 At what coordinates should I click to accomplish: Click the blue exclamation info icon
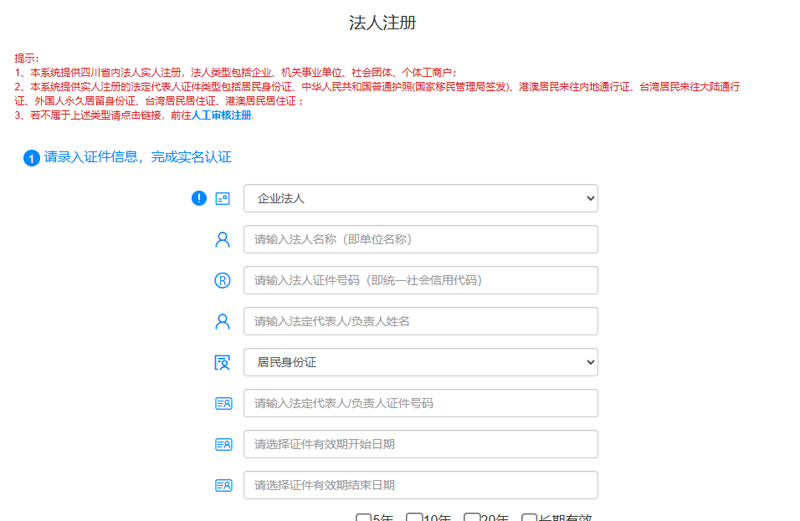click(199, 198)
